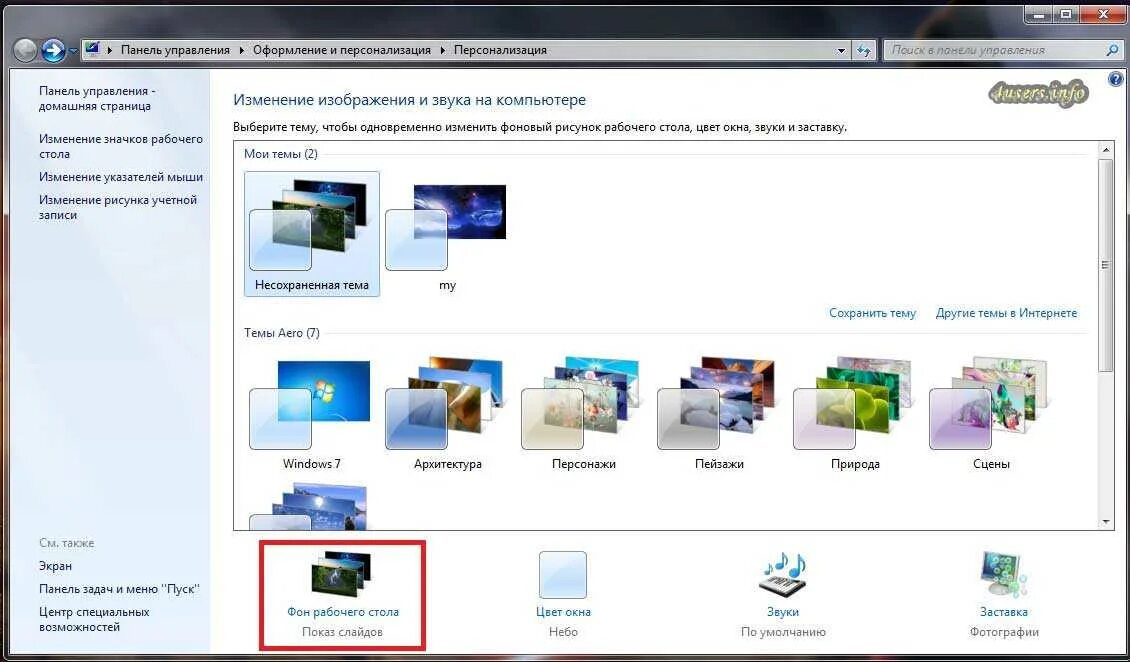
Task: Click the Control Panel icon in address bar
Action: 92,50
